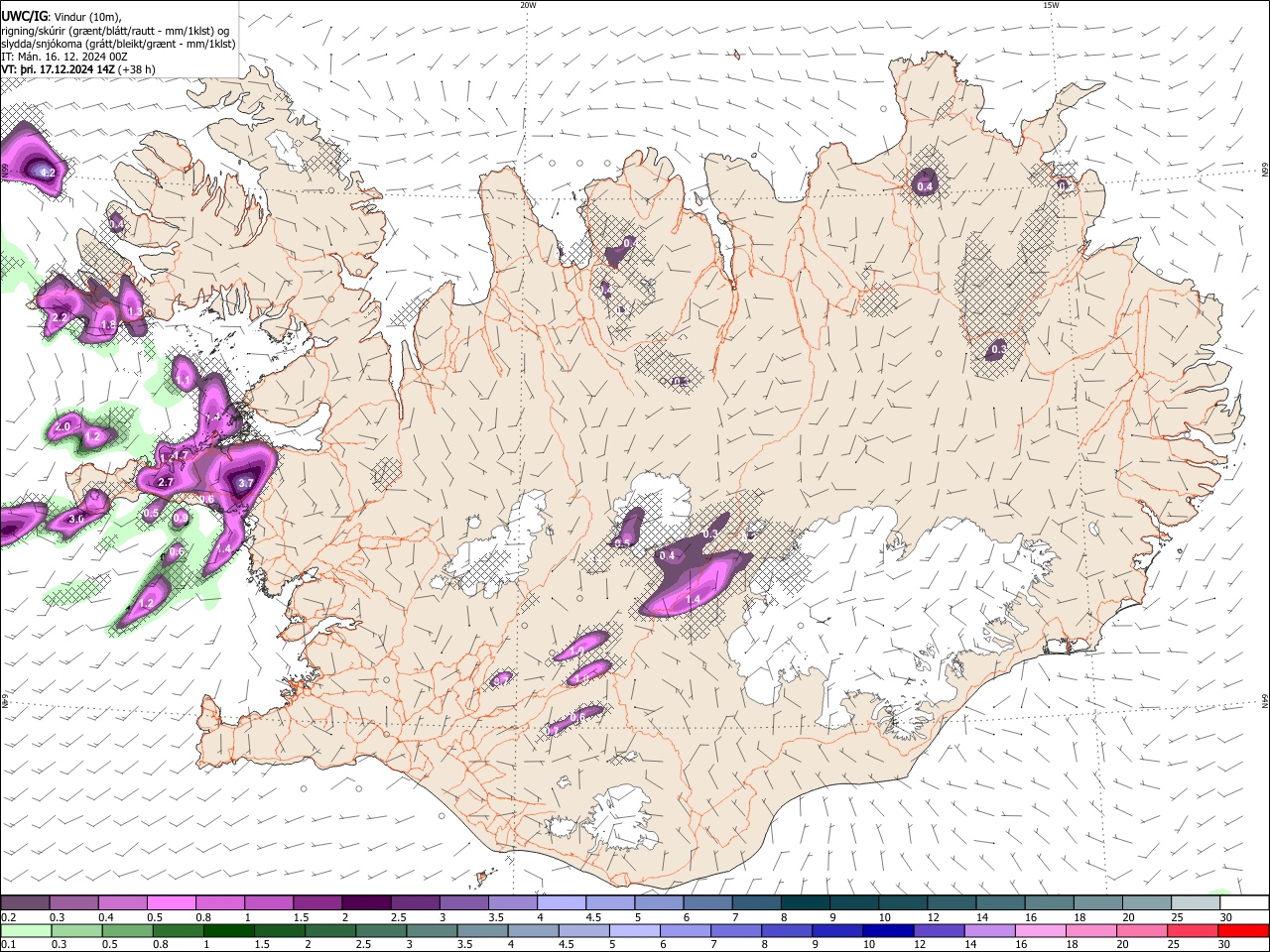Click the 'VT: þri. 17.12.2024 14Z' valid time
1270x952 pixels.
point(58,69)
